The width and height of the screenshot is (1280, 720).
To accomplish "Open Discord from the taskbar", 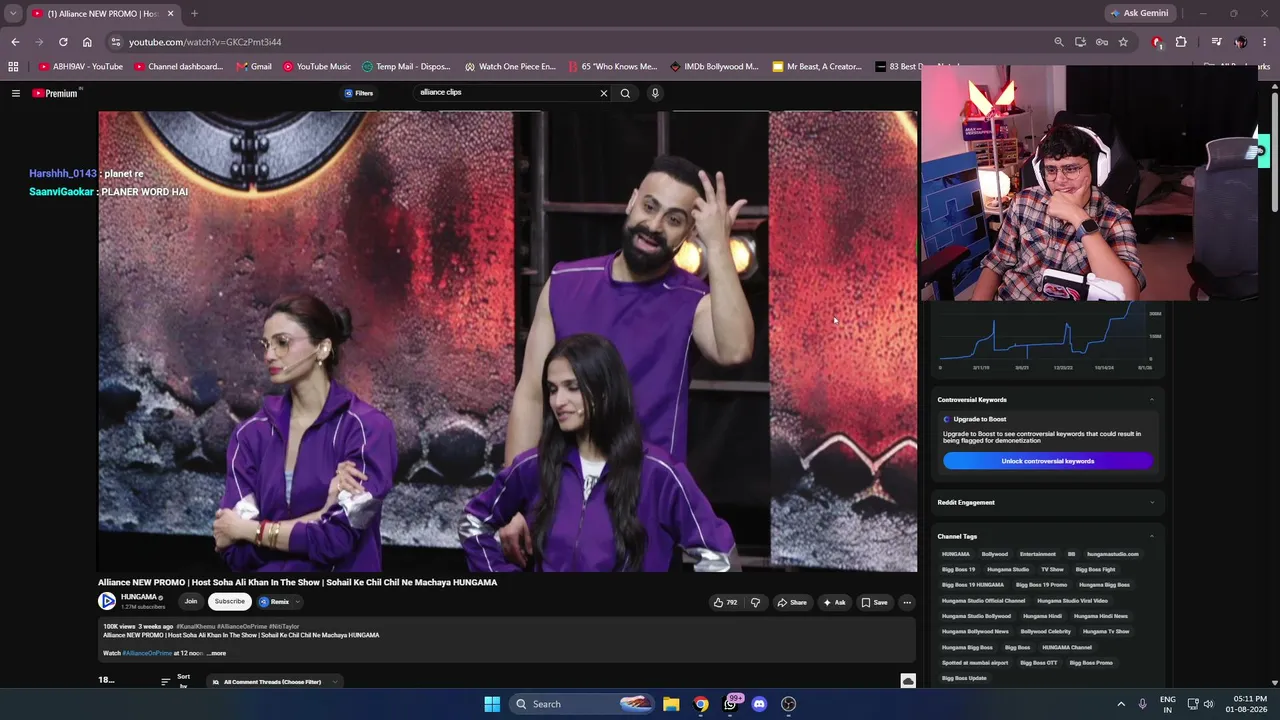I will [x=759, y=704].
